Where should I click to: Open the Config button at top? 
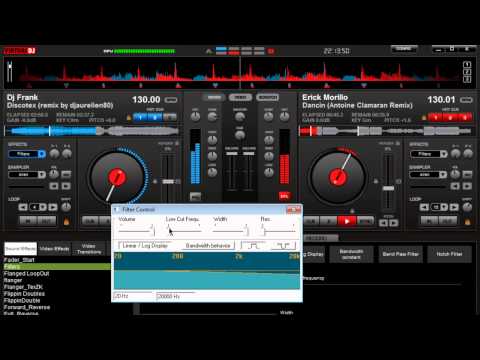[404, 49]
